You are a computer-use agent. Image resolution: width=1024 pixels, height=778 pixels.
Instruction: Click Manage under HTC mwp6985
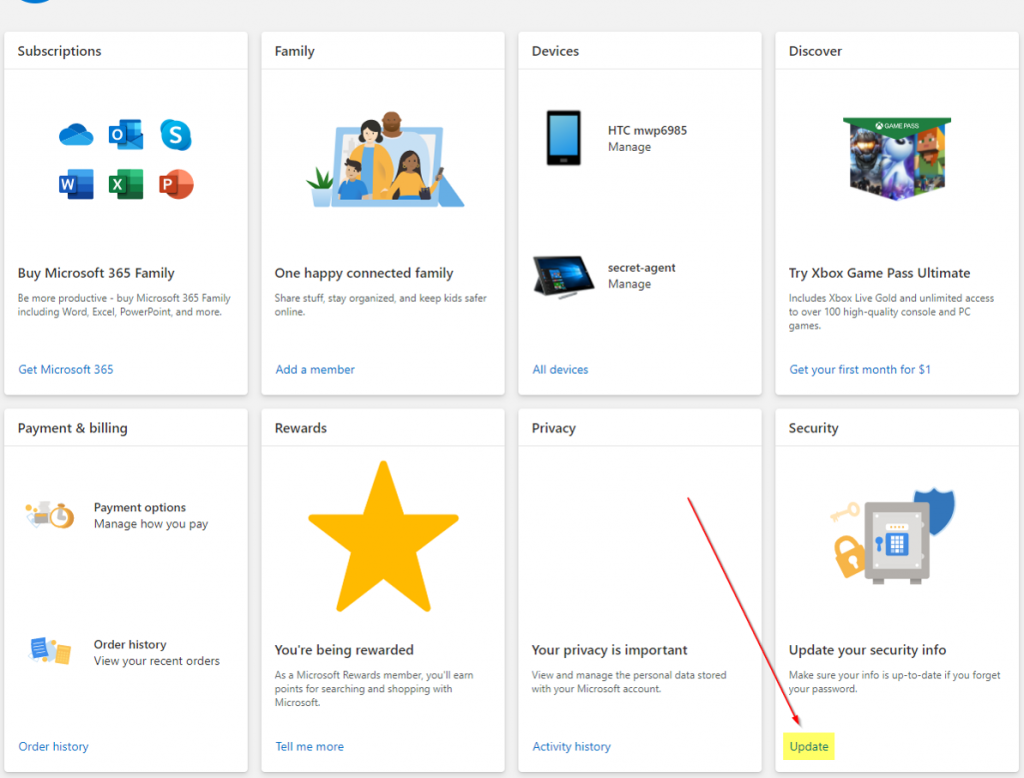[x=630, y=147]
